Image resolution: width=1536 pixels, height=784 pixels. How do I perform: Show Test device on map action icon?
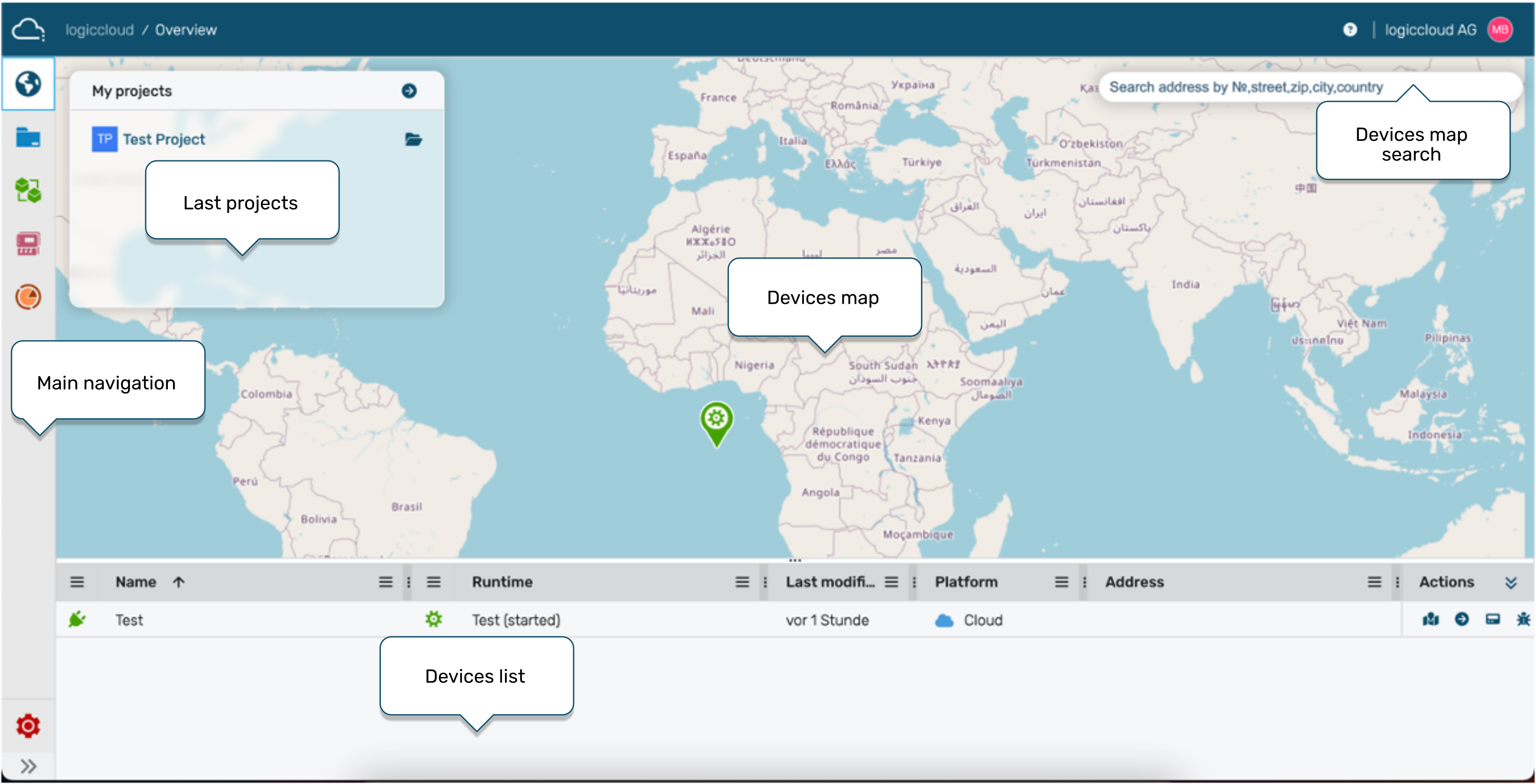click(x=1430, y=619)
